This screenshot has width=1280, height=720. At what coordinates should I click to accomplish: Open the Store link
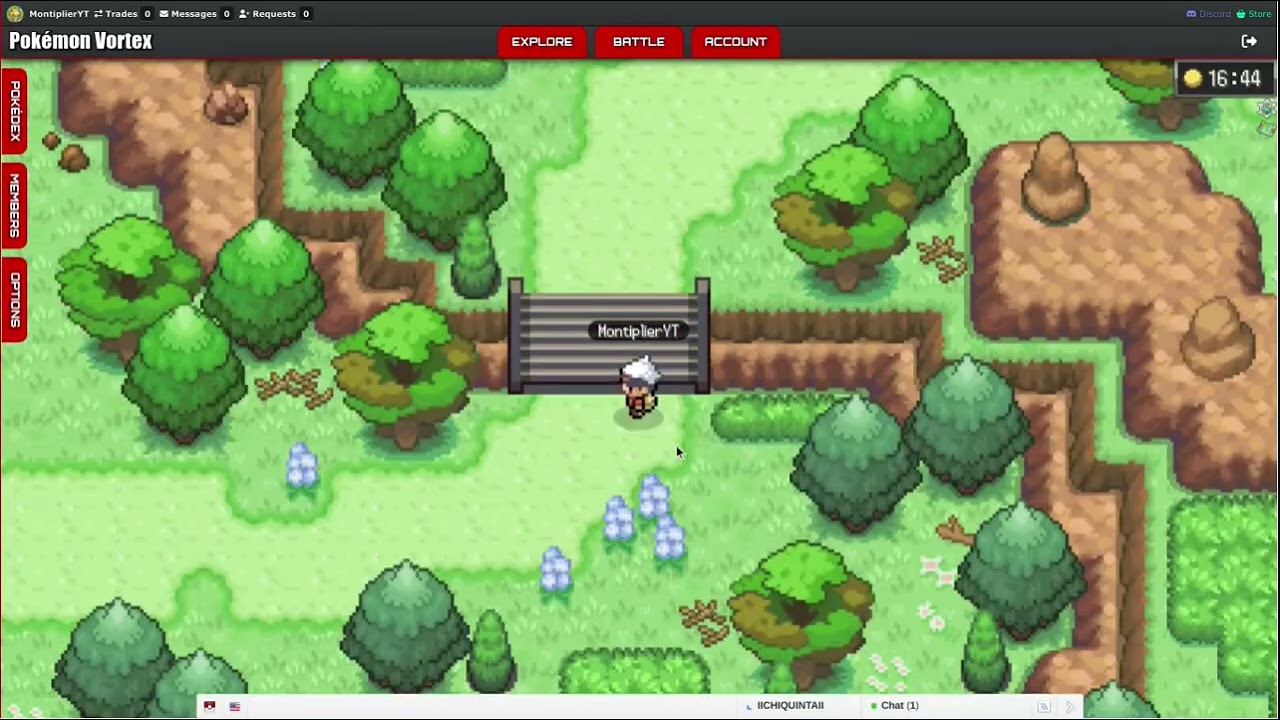click(1254, 14)
